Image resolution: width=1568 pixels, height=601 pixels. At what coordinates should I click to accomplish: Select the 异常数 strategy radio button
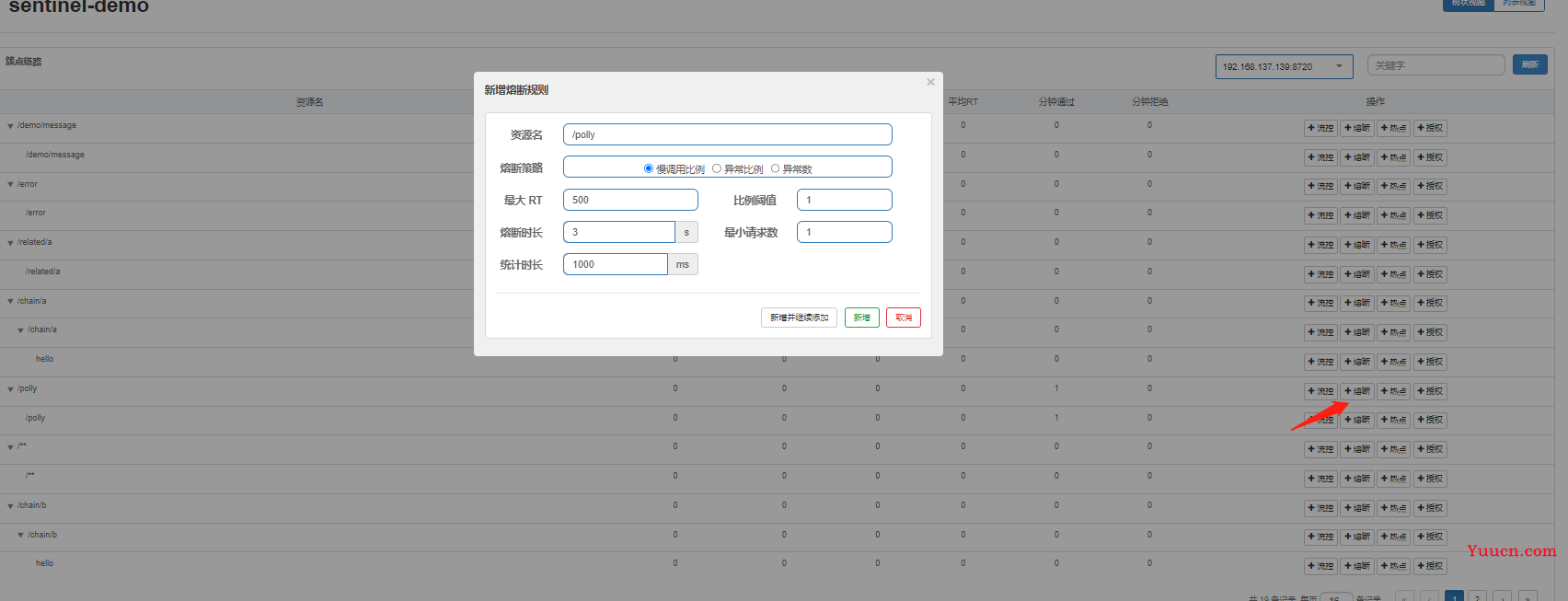pos(775,168)
